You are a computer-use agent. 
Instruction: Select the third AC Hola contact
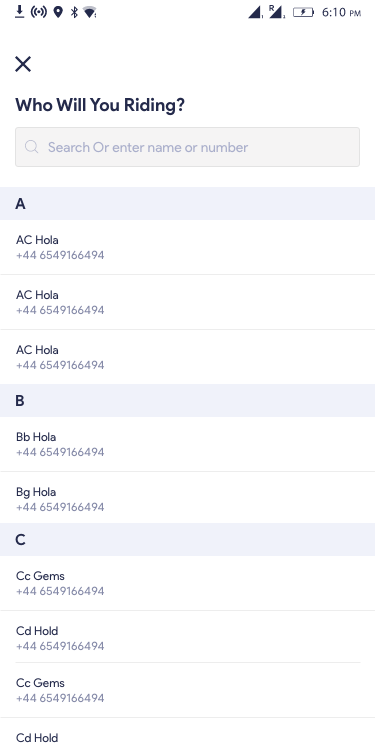point(187,357)
